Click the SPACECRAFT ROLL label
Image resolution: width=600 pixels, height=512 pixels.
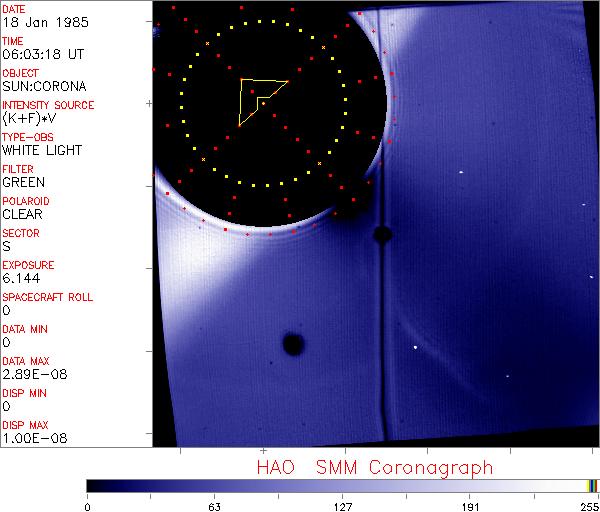pos(45,297)
